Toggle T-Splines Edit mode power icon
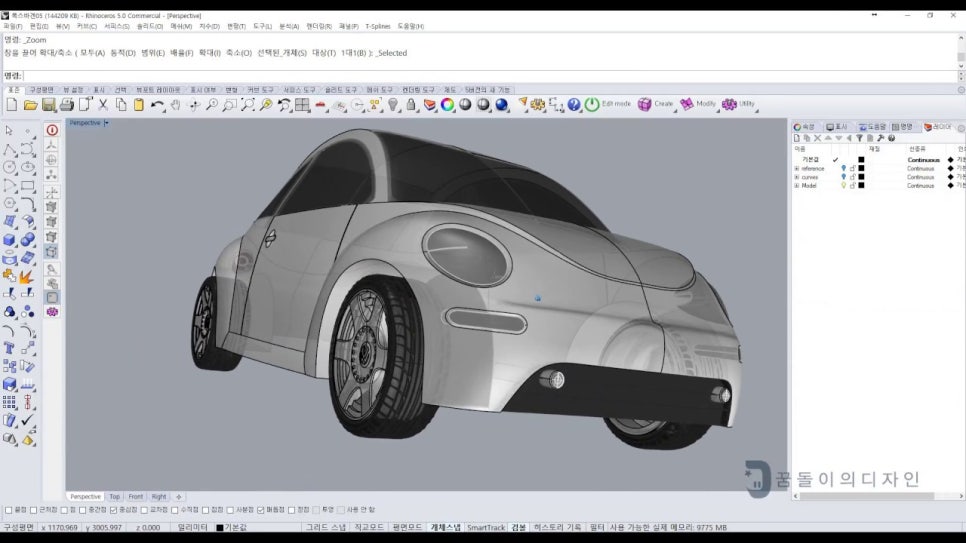The image size is (966, 543). (x=592, y=104)
